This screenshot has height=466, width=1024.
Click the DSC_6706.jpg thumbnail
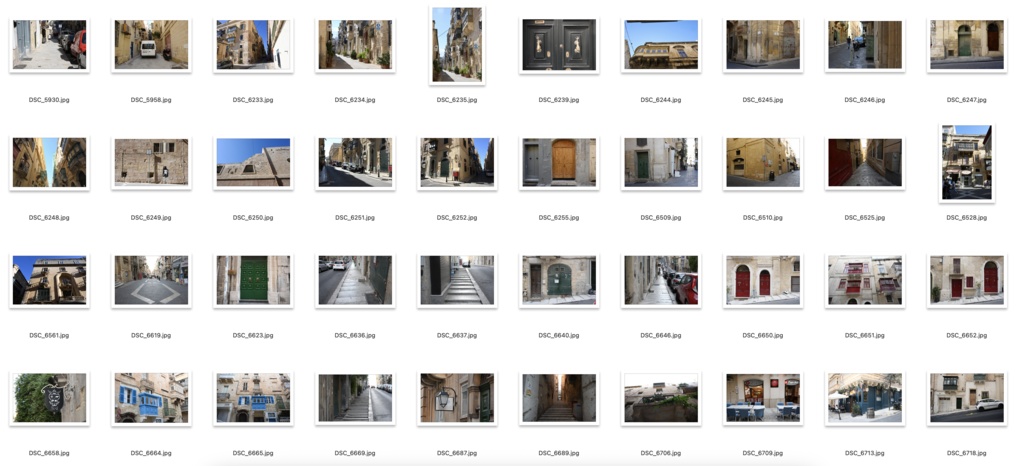(x=661, y=397)
